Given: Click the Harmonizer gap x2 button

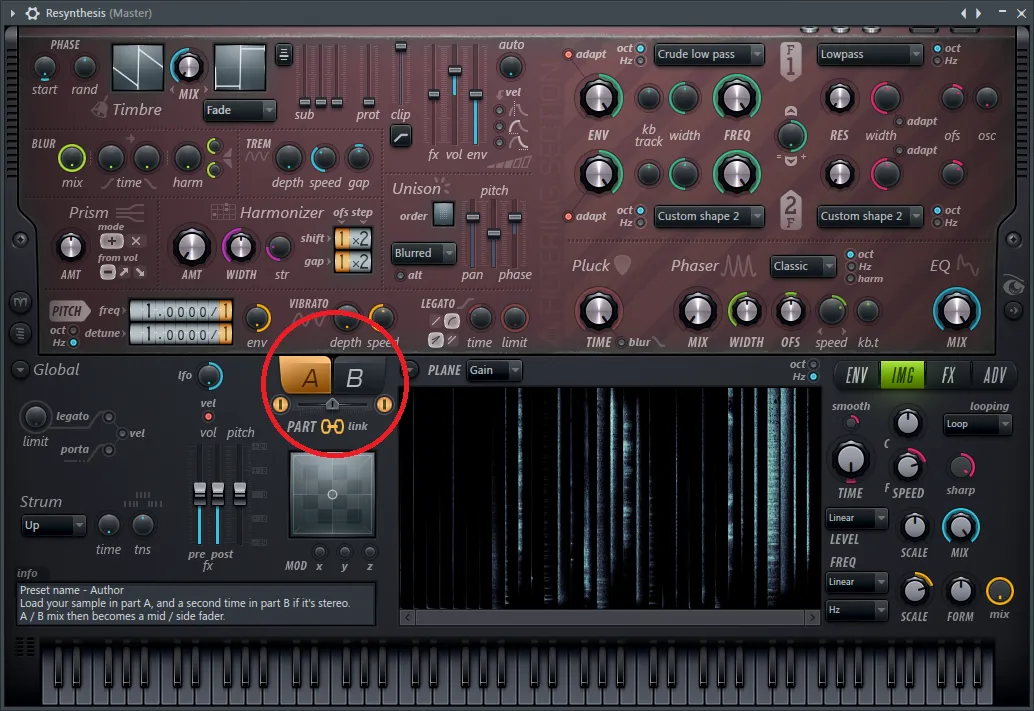Looking at the screenshot, I should pyautogui.click(x=360, y=262).
